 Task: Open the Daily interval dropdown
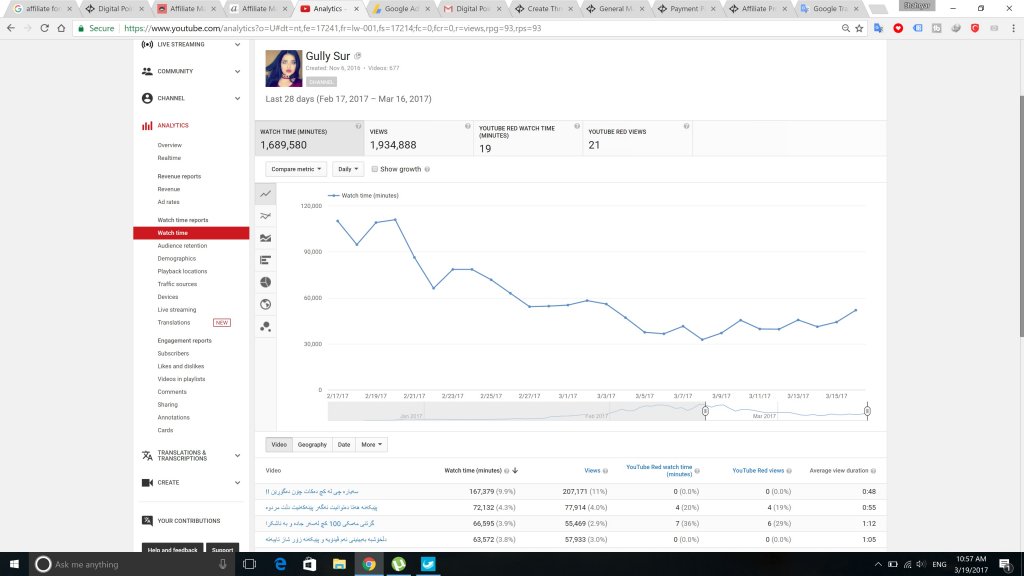point(348,170)
